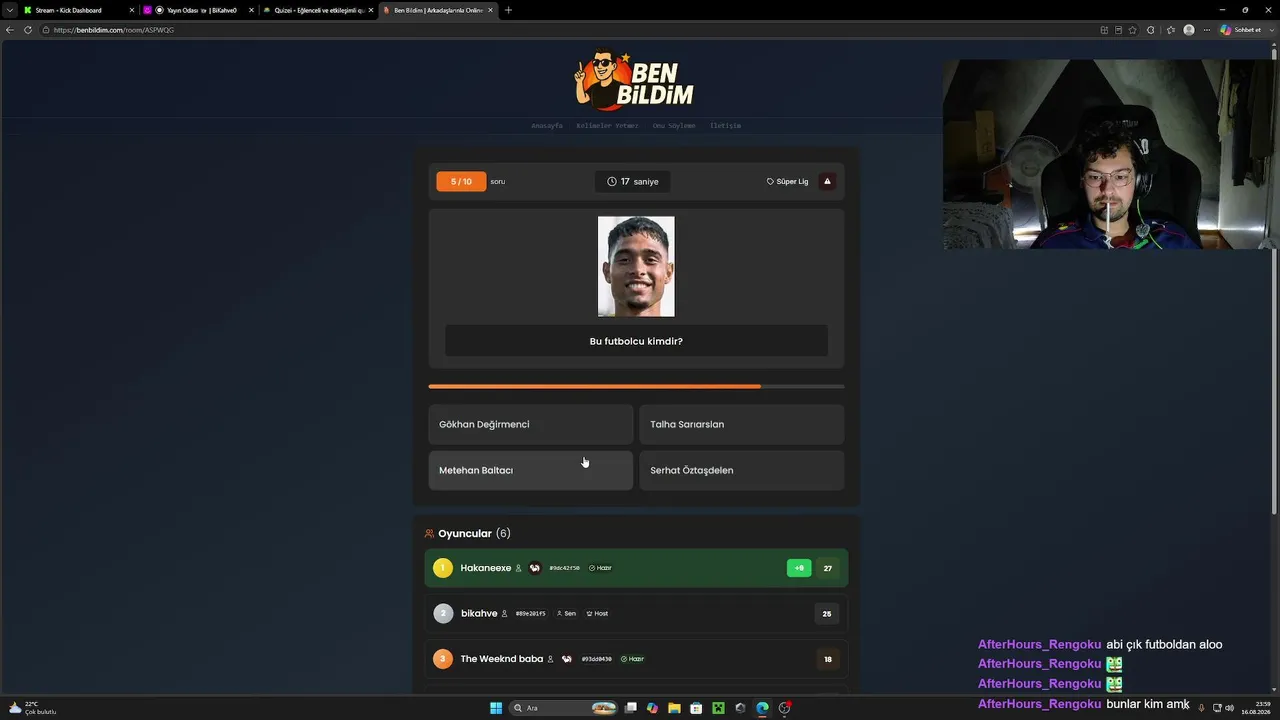Viewport: 1280px width, 720px height.
Task: Open the Onu Söyleme nav link
Action: [674, 126]
